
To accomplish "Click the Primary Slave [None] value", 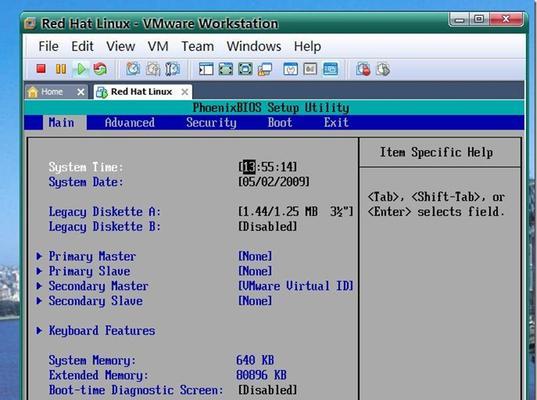I will pos(255,271).
